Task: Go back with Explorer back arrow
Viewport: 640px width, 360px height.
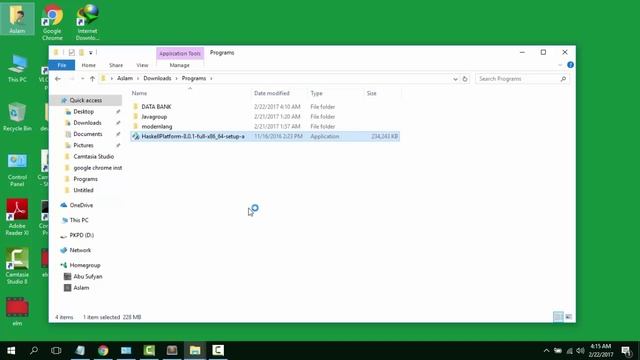Action: tap(58, 79)
